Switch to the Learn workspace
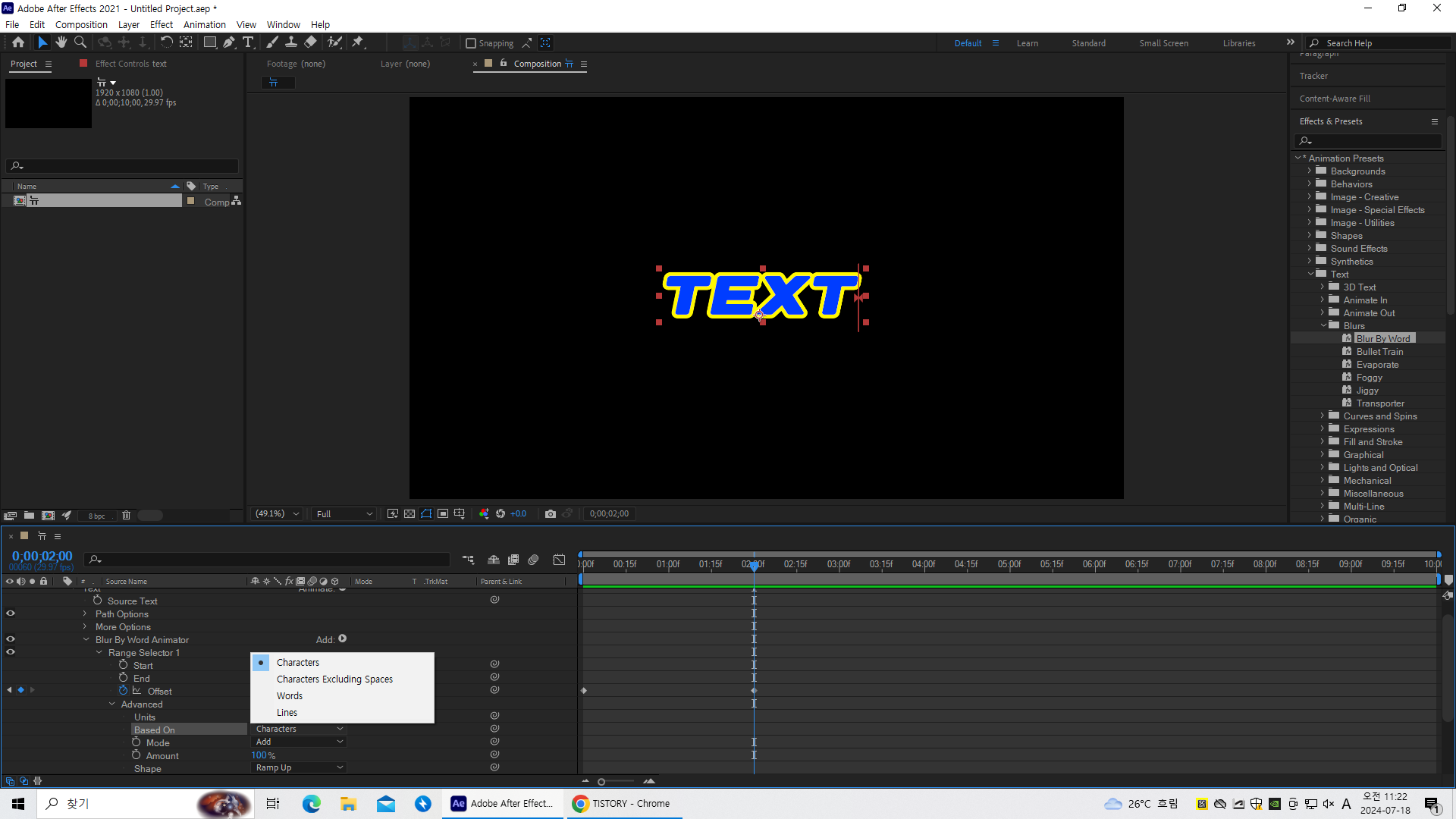 click(1028, 43)
